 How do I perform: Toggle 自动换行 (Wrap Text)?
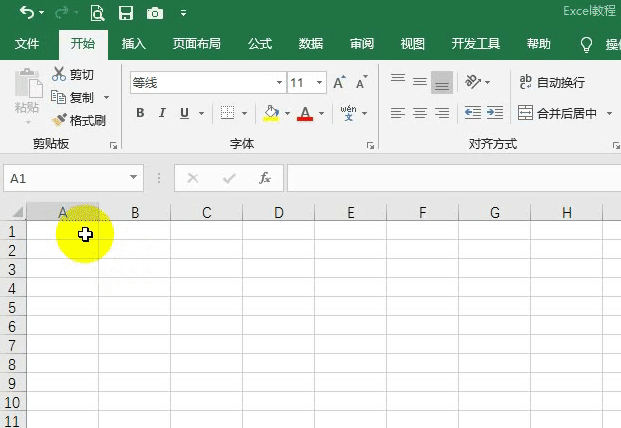pyautogui.click(x=552, y=82)
